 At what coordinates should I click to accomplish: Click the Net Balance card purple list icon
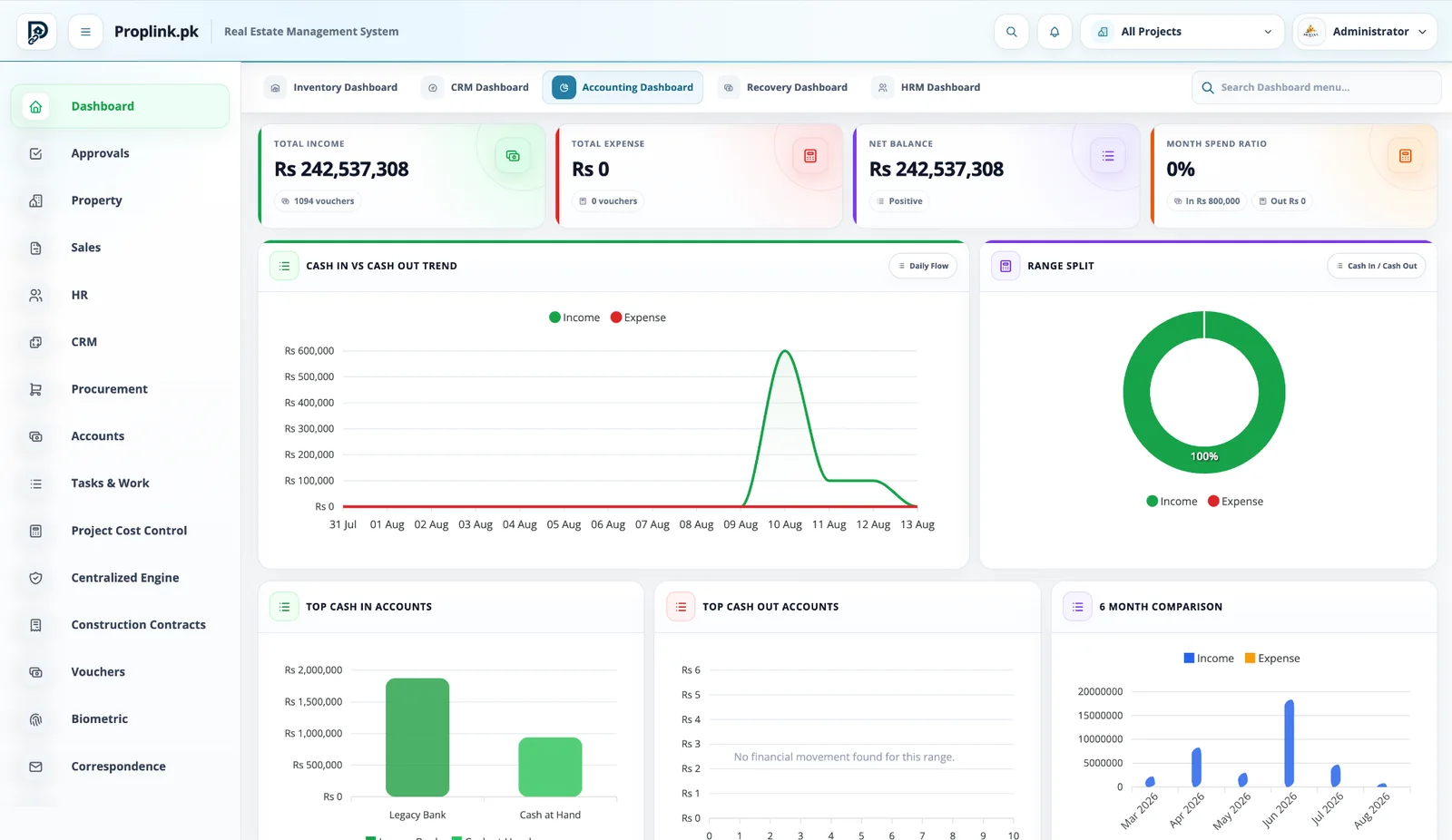(x=1108, y=156)
